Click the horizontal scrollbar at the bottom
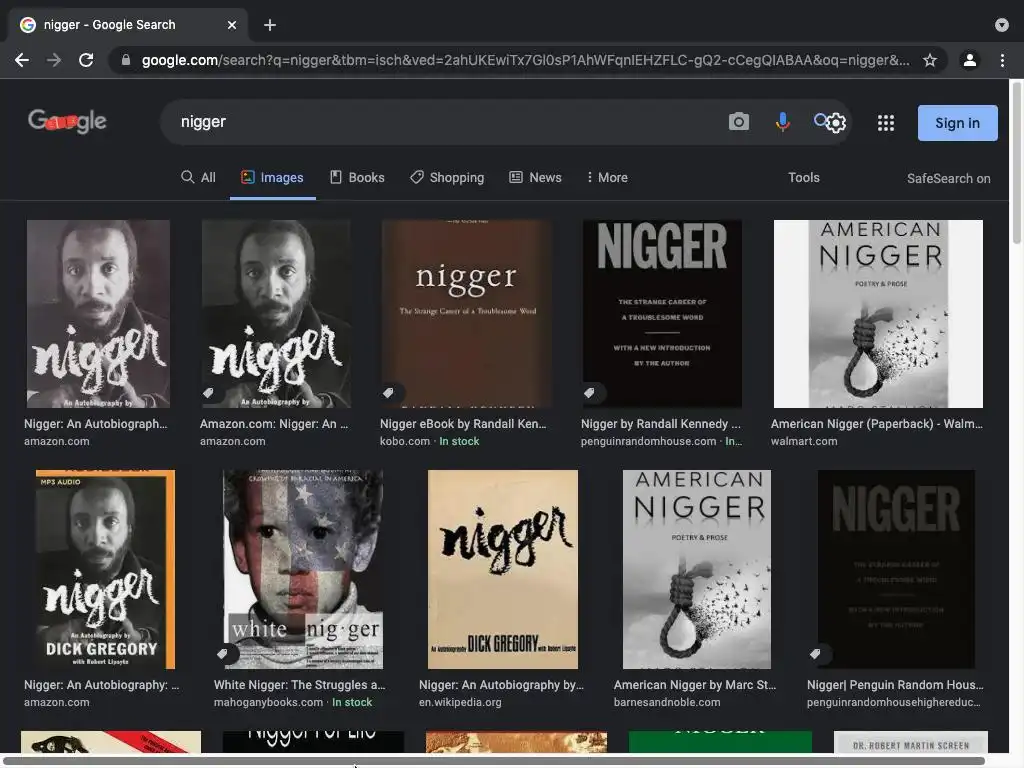 (x=494, y=761)
